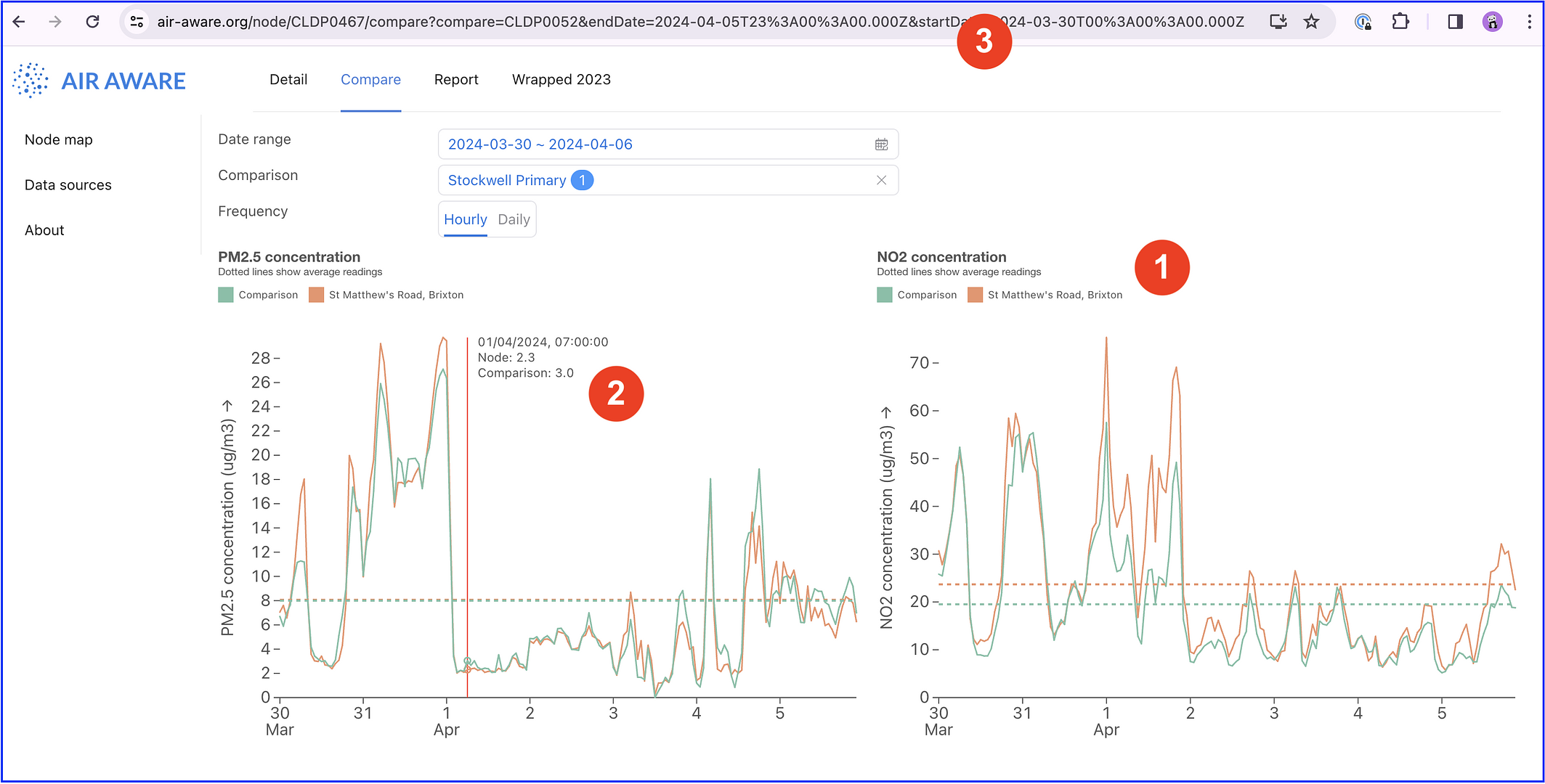This screenshot has height=784, width=1545.
Task: Bookmark this page with star icon
Action: point(1311,22)
